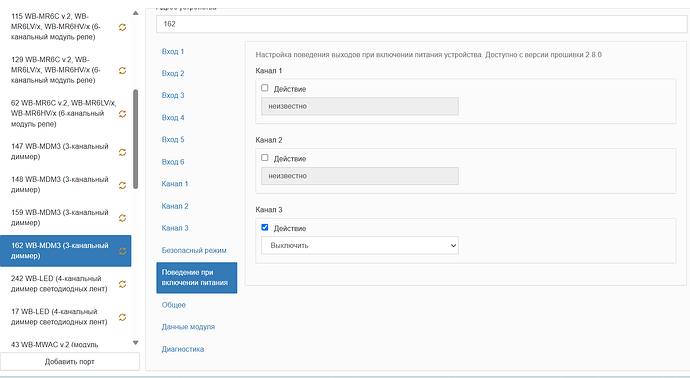Click refresh icon for 147 WB-MDM3

[x=122, y=152]
